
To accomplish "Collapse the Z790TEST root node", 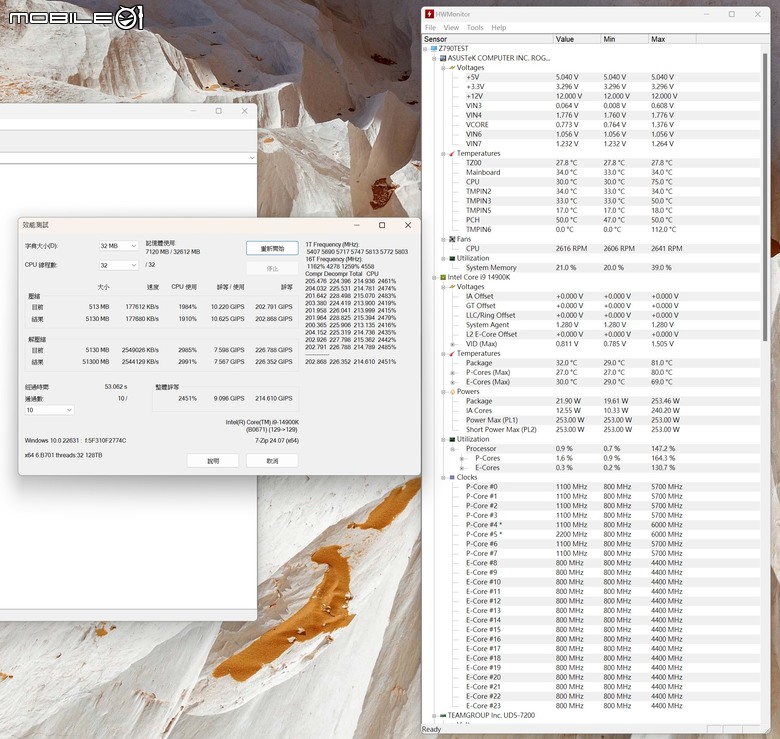I will tap(426, 49).
